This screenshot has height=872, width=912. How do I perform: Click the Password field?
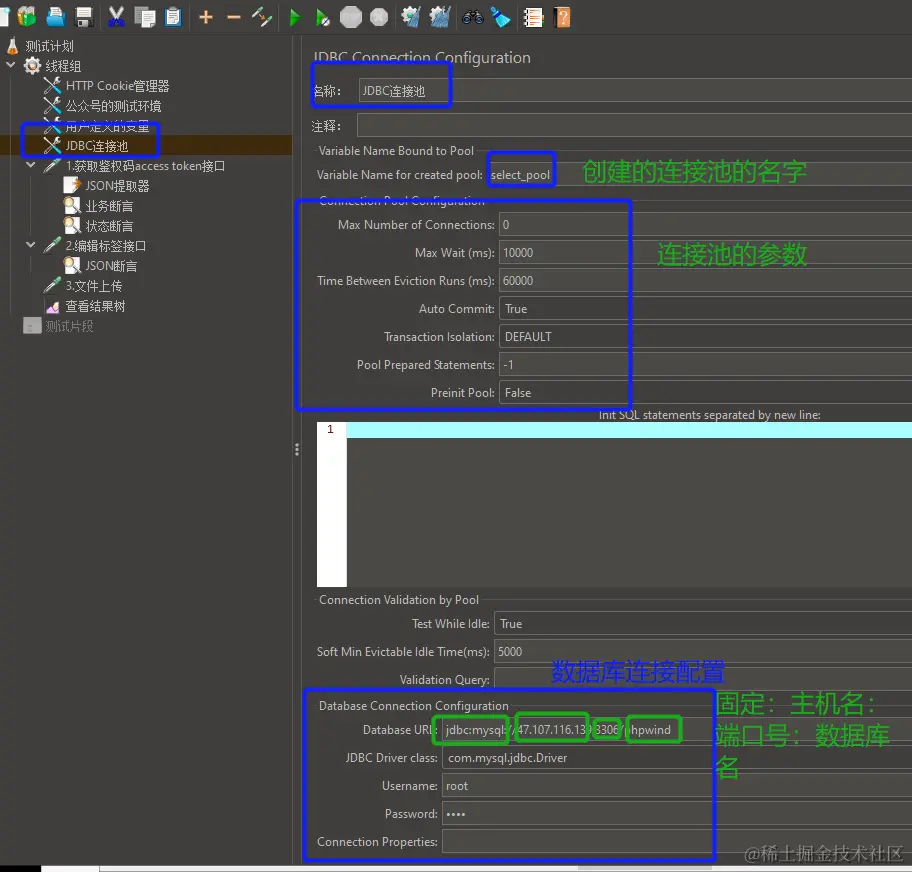677,814
